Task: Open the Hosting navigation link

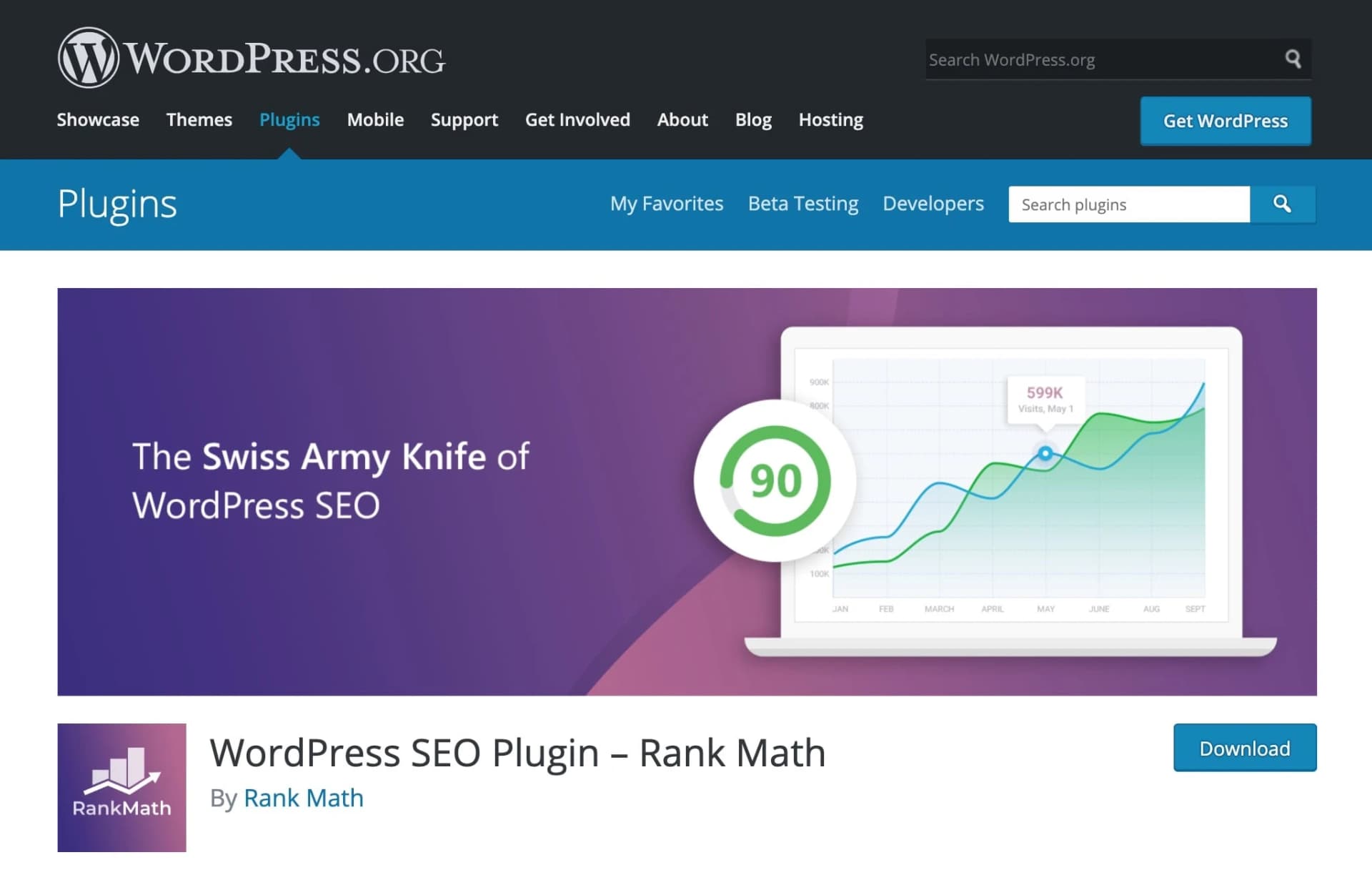Action: click(830, 119)
